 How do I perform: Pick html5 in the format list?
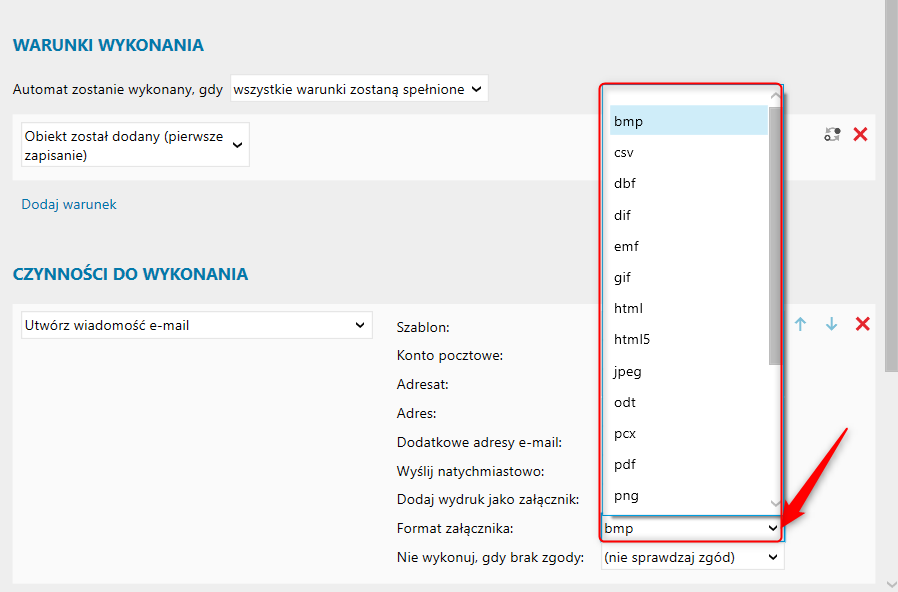[x=632, y=340]
